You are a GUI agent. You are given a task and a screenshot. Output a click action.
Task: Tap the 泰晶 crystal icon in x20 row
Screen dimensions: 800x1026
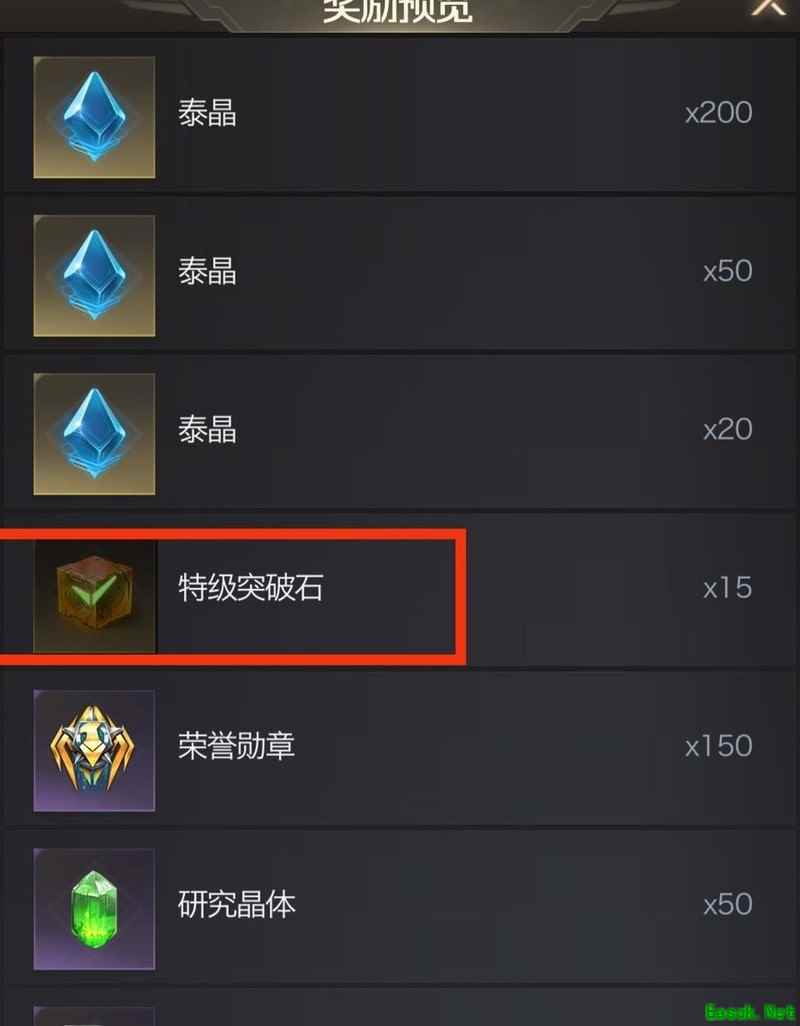coord(94,434)
